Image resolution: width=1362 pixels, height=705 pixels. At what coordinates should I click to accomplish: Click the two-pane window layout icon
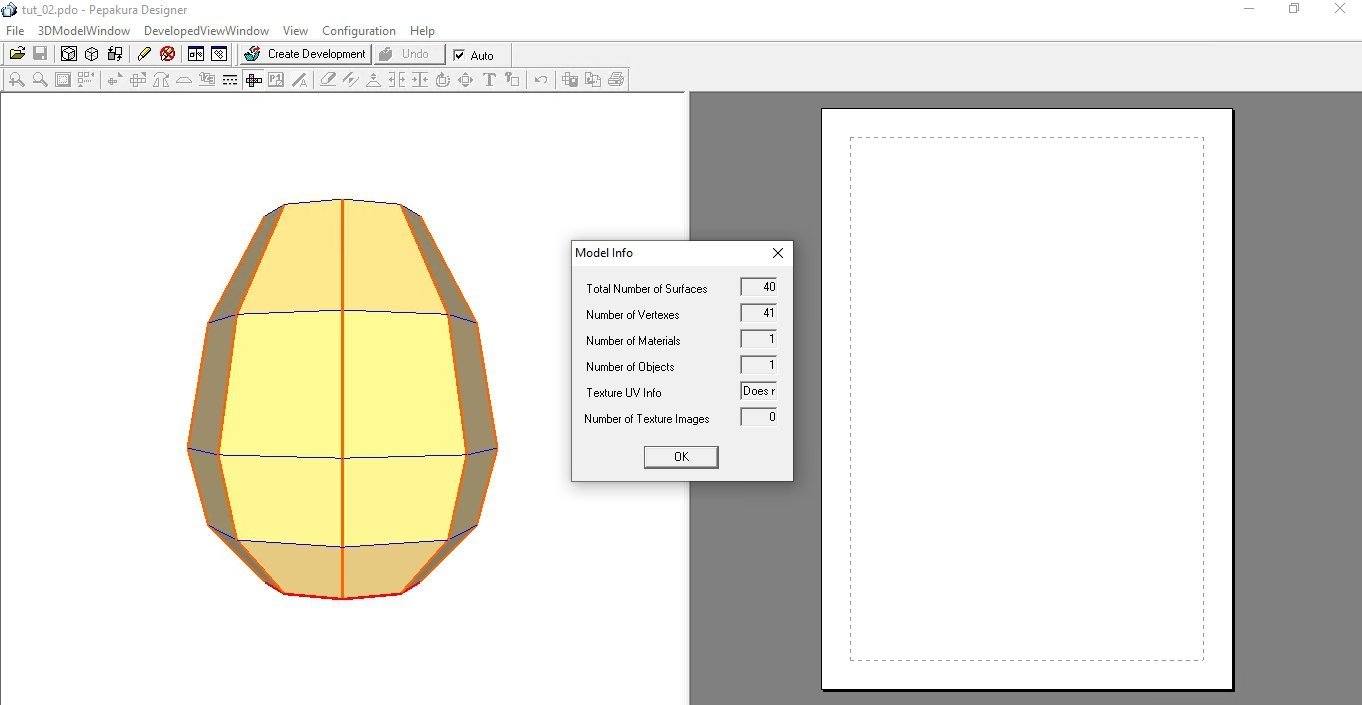coord(196,54)
